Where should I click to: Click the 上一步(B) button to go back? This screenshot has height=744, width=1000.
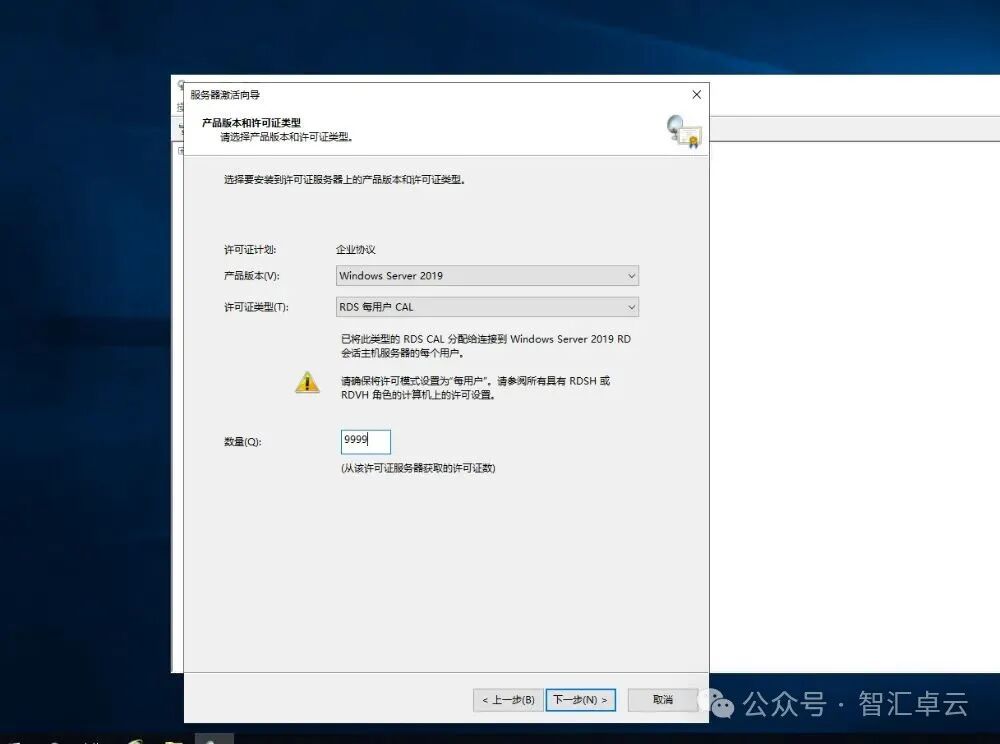click(506, 700)
